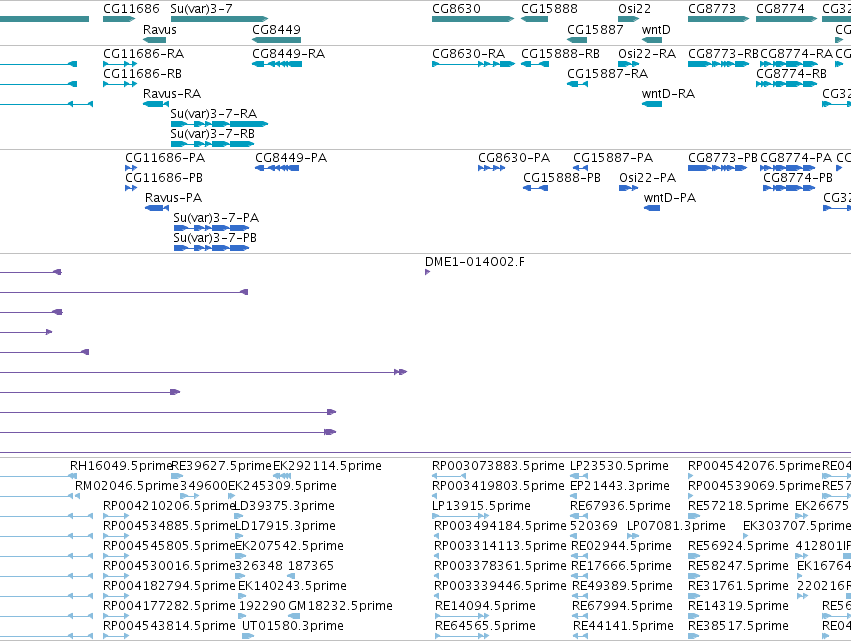
Task: Click EST LP13915.5prime
Action: [x=481, y=506]
